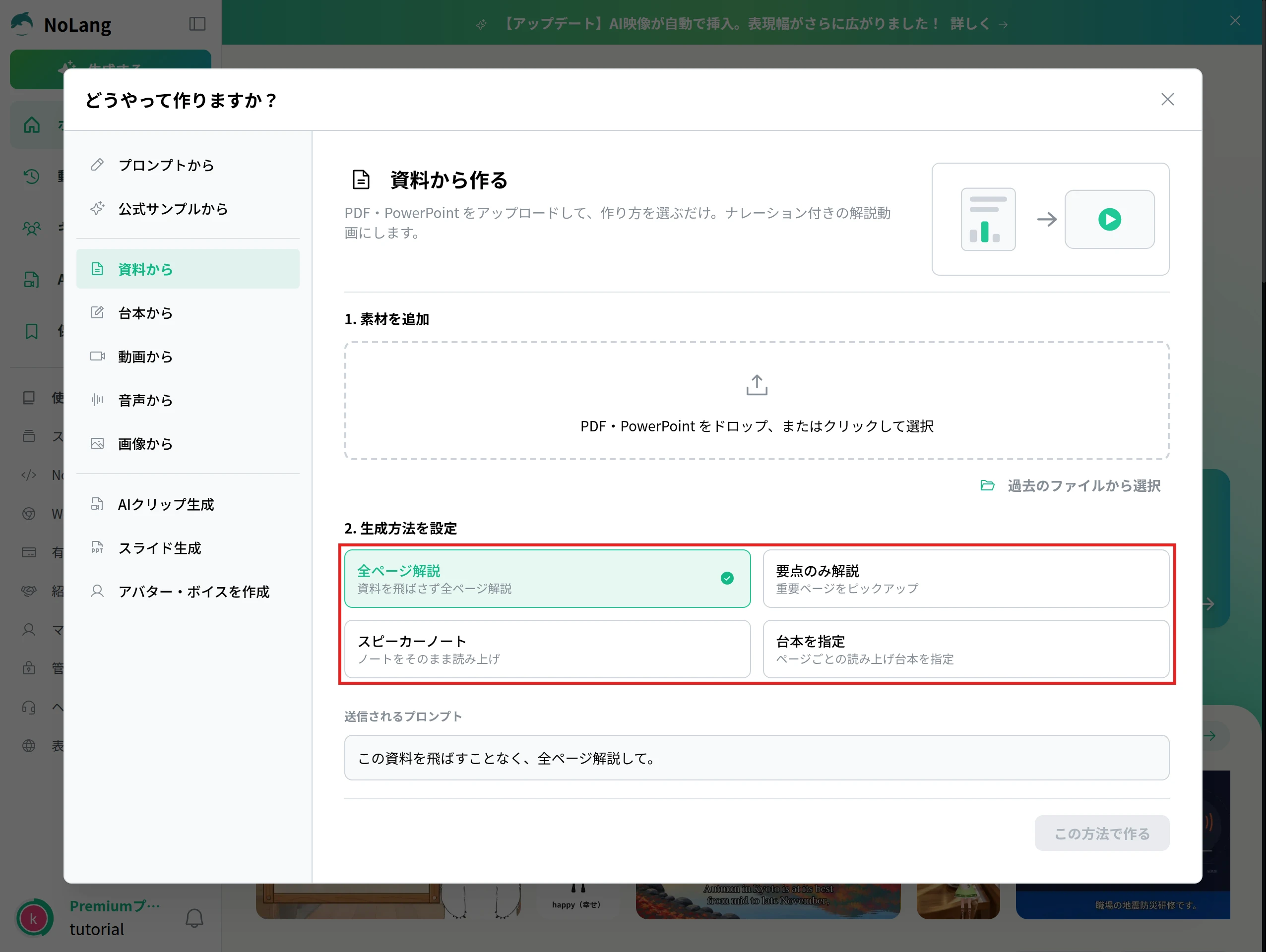Click the play icon in the preview illustration
This screenshot has height=952, width=1270.
(1109, 219)
